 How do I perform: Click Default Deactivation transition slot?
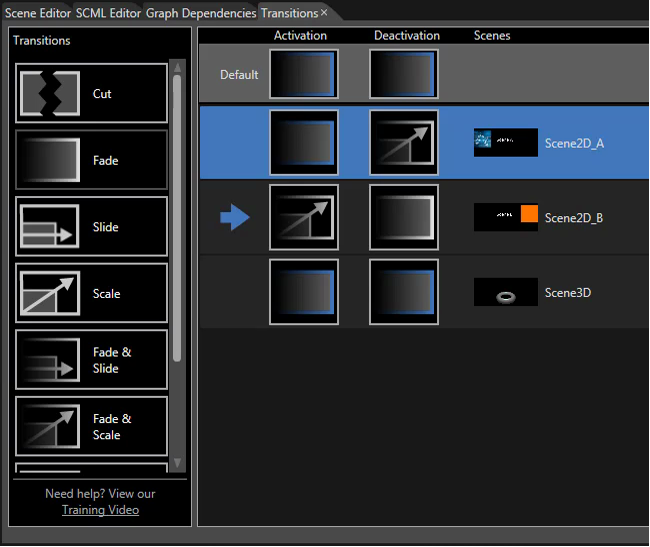(404, 74)
